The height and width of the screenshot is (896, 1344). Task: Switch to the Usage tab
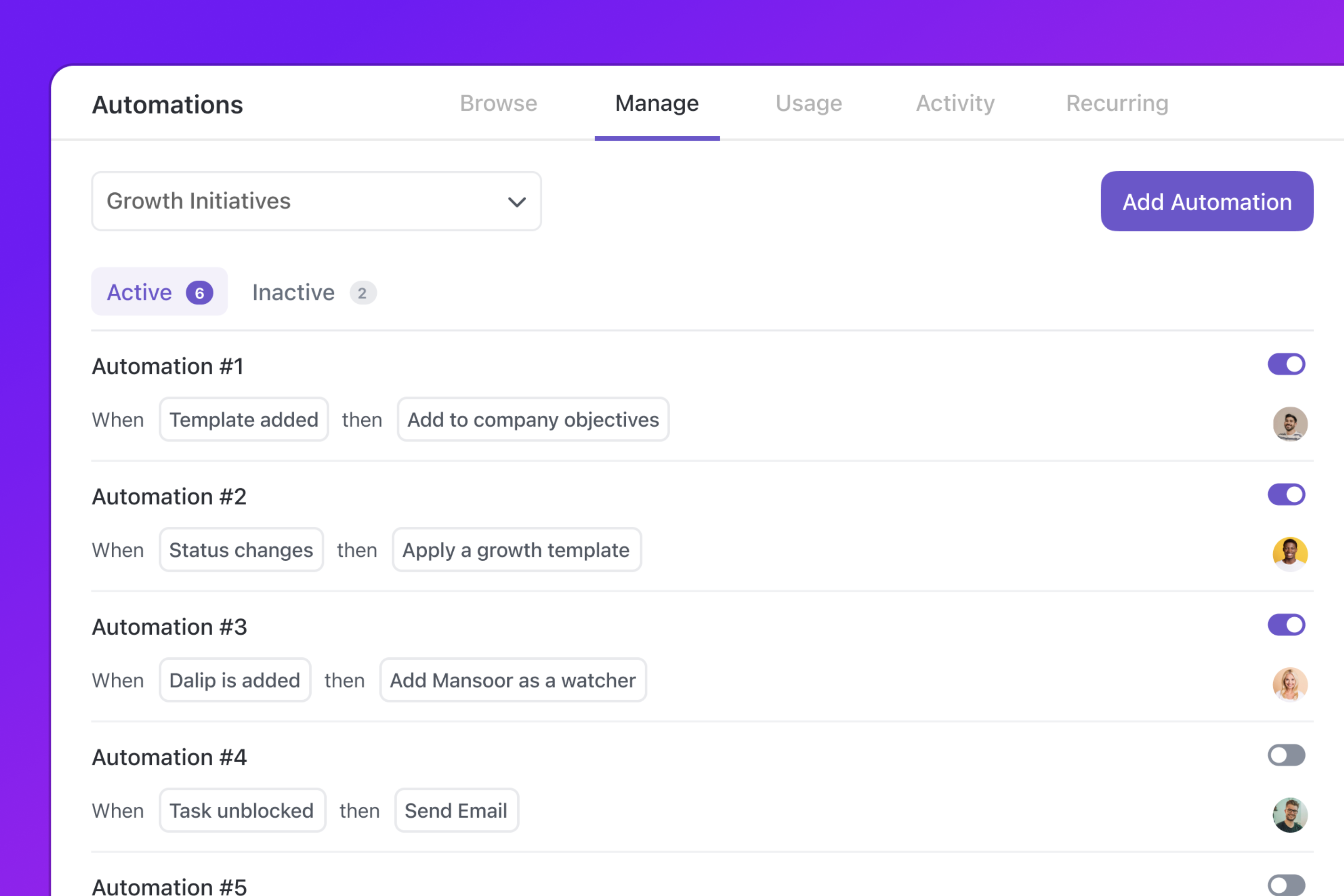[809, 103]
